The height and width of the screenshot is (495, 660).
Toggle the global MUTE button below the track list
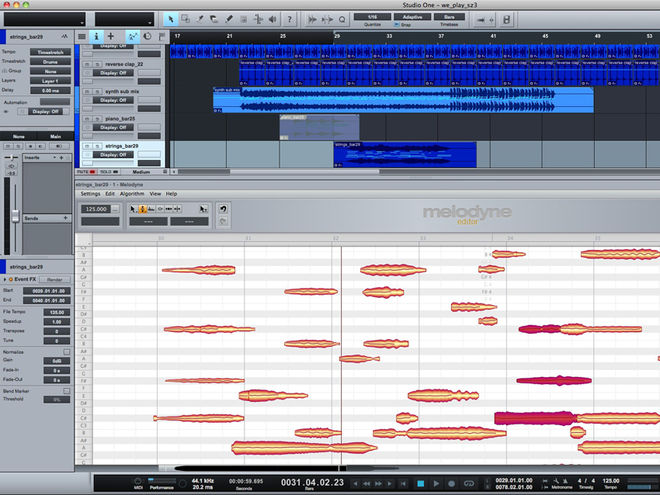[86, 172]
